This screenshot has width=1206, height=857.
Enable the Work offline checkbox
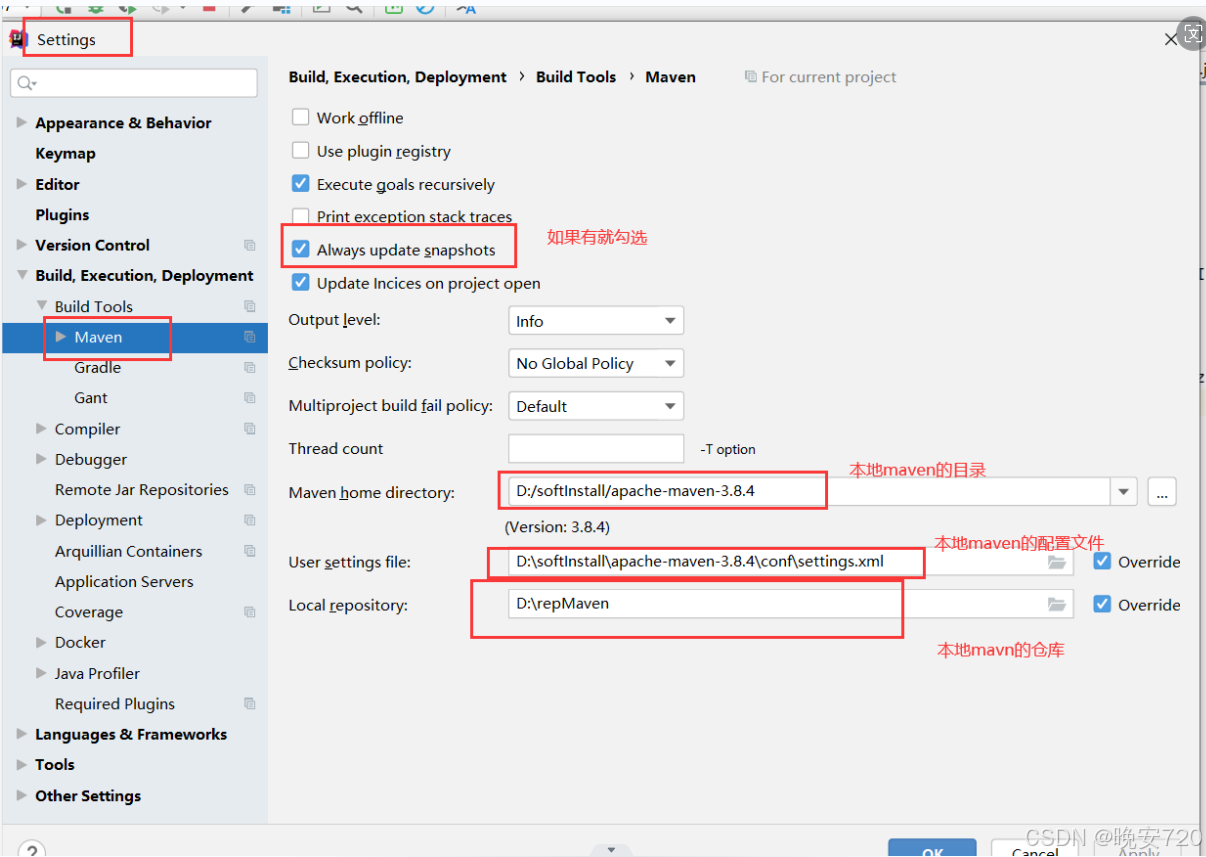(x=300, y=117)
